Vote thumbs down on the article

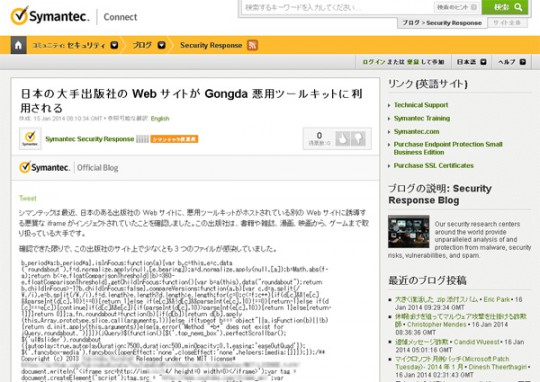coord(358,138)
